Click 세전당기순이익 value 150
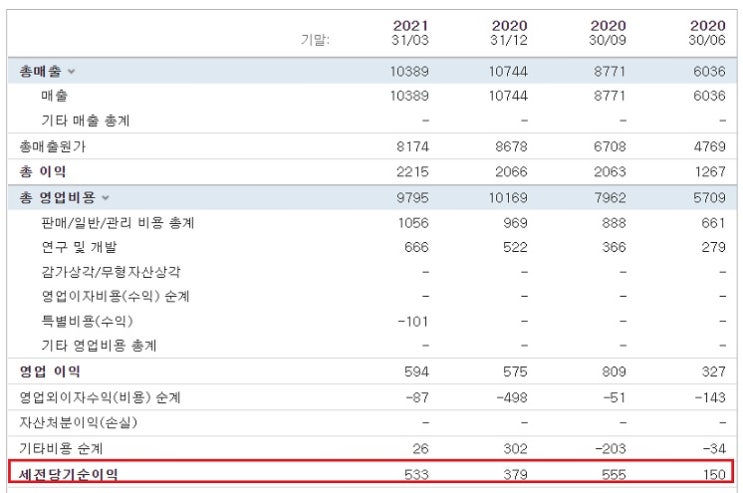Viewport: 743px width, 493px height. pyautogui.click(x=714, y=475)
